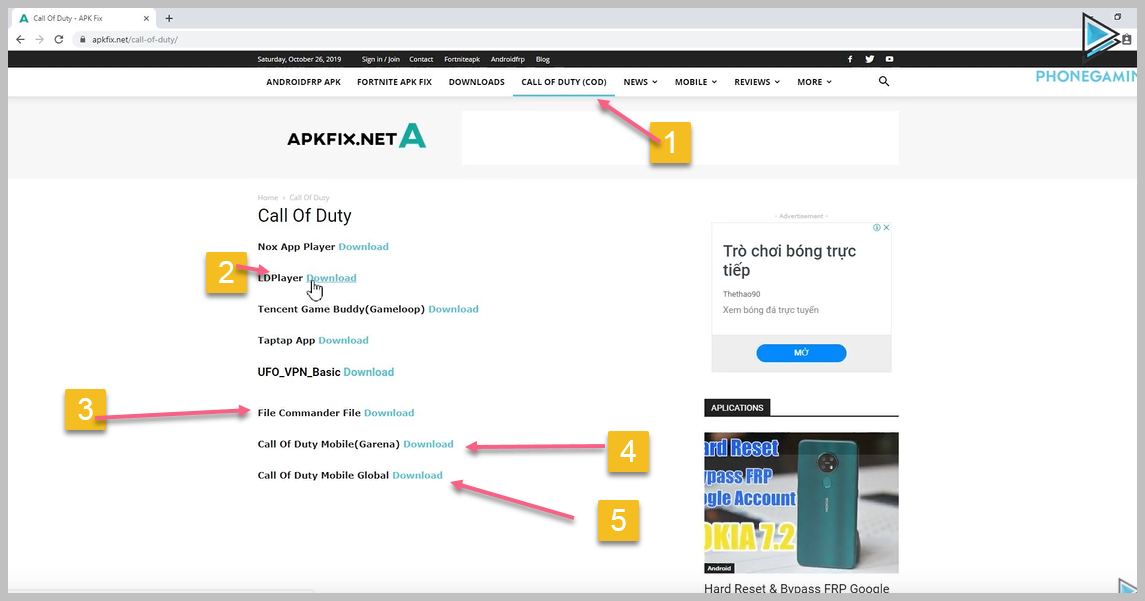1145x601 pixels.
Task: Open the Nokia 7.2 article thumbnail
Action: pos(801,502)
